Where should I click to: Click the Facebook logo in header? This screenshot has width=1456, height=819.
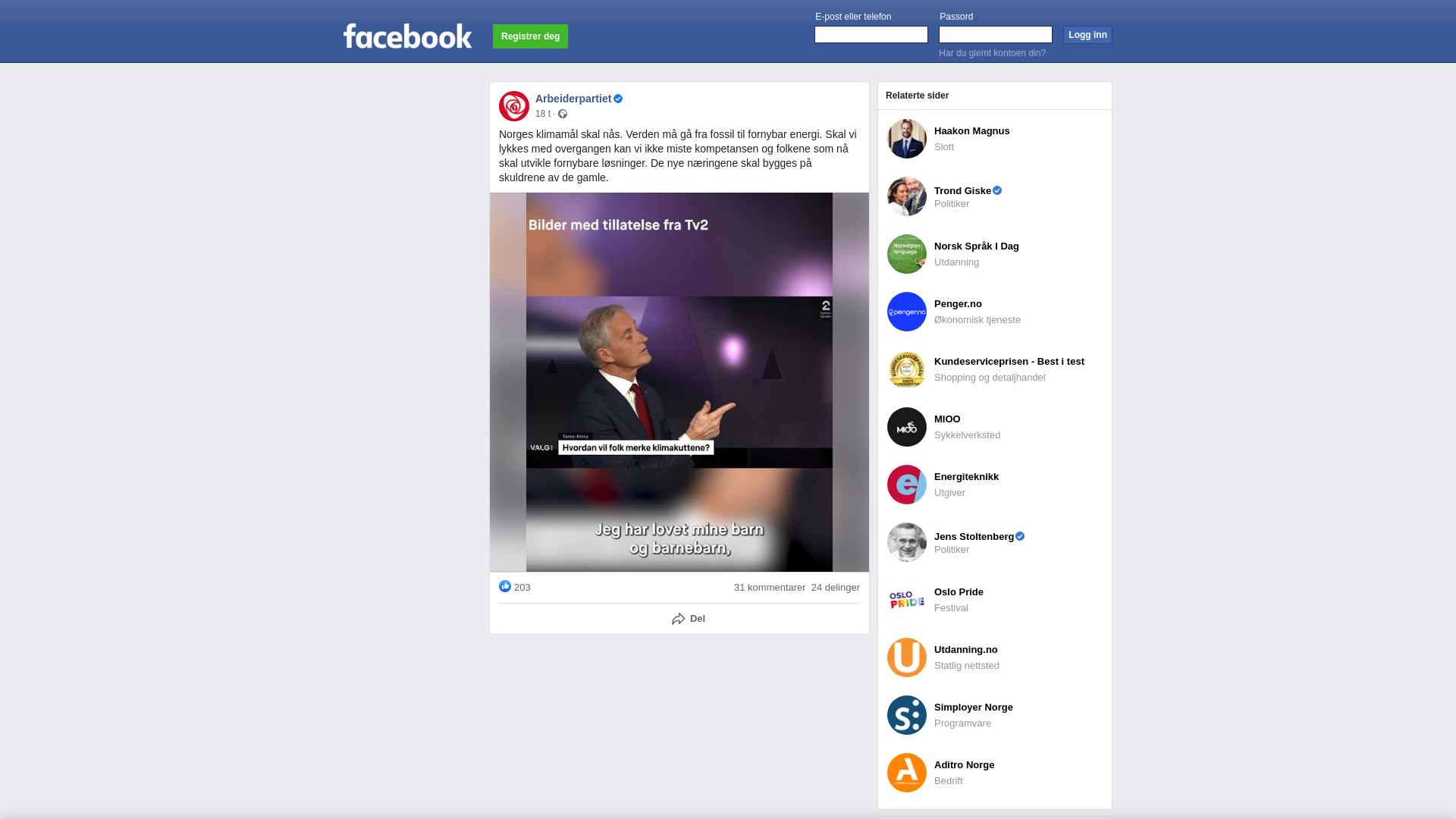click(407, 36)
